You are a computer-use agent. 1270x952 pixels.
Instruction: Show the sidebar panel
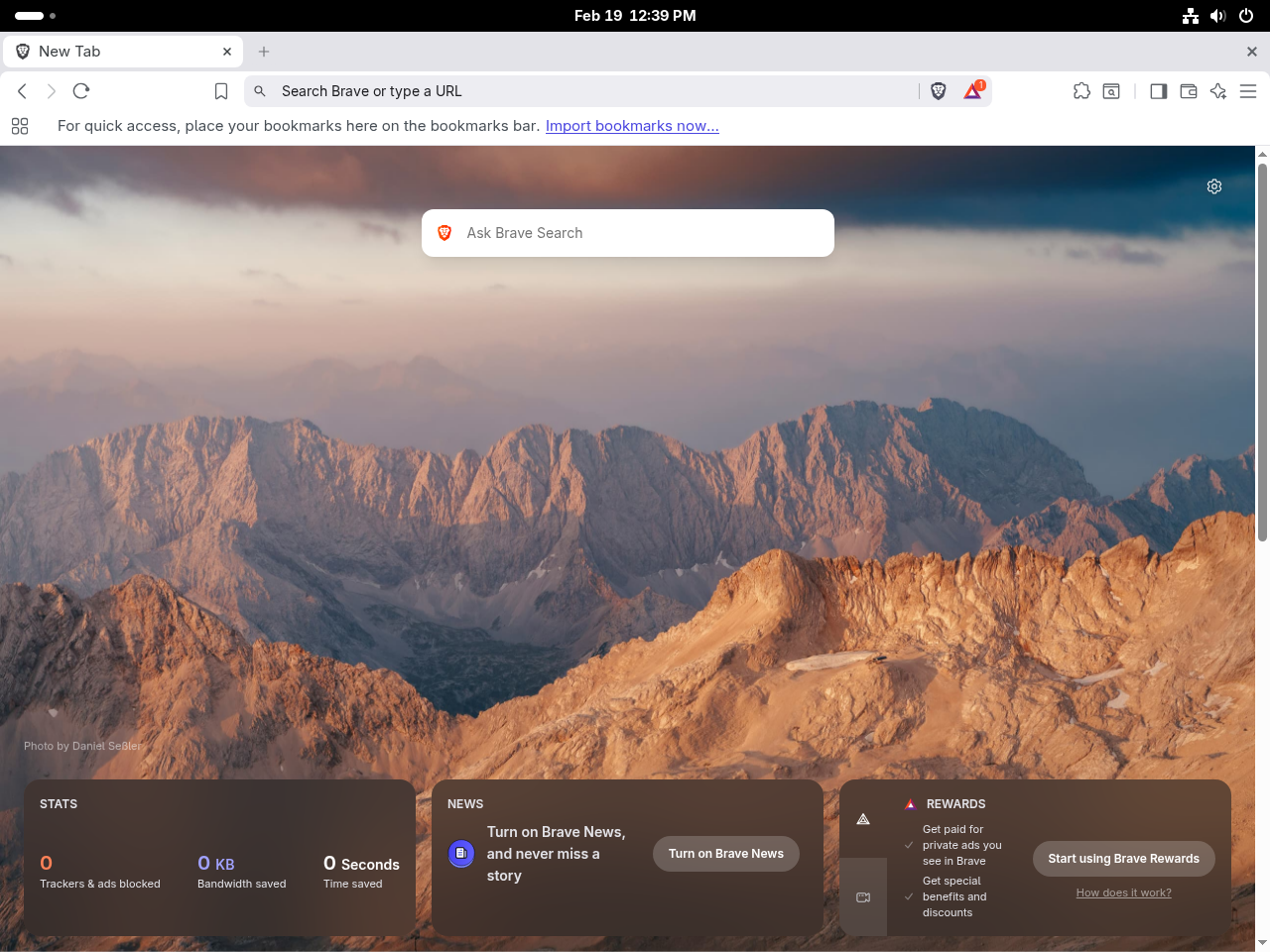[1158, 90]
